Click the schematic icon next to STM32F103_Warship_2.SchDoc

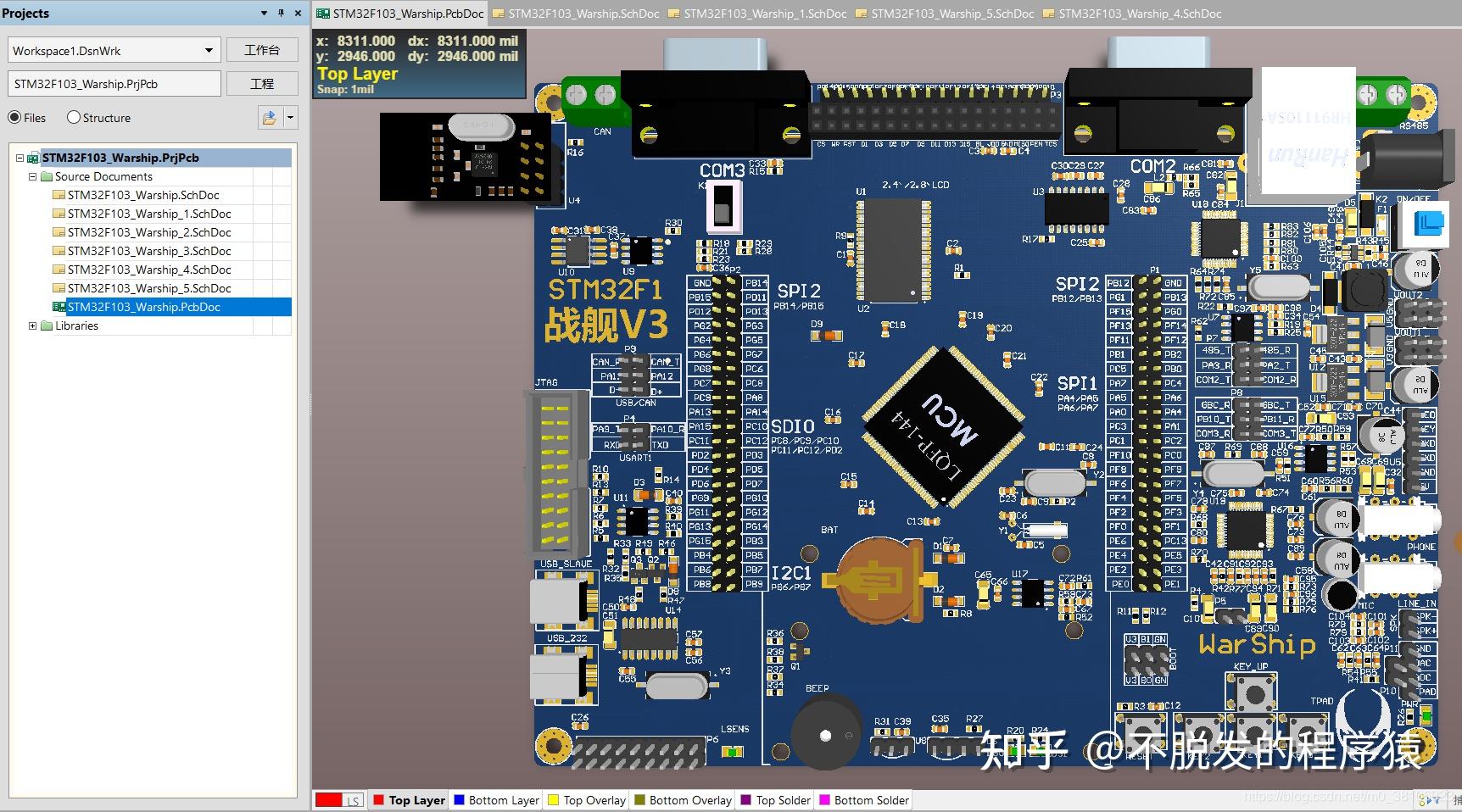58,232
